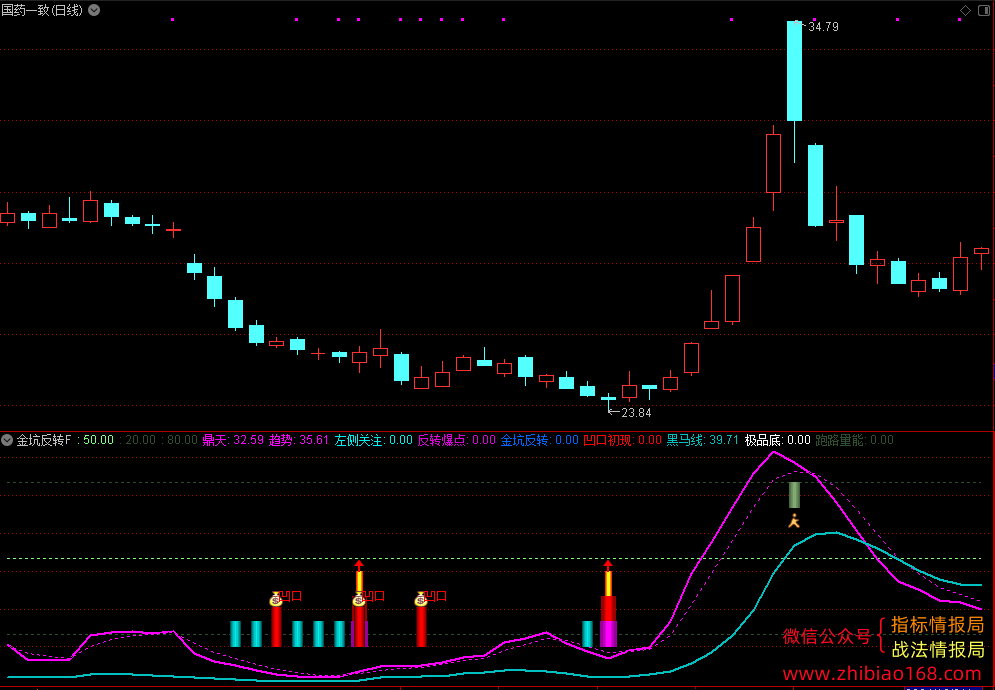Click the 极品底: 0.00 readout
This screenshot has height=690, width=995.
tap(777, 440)
